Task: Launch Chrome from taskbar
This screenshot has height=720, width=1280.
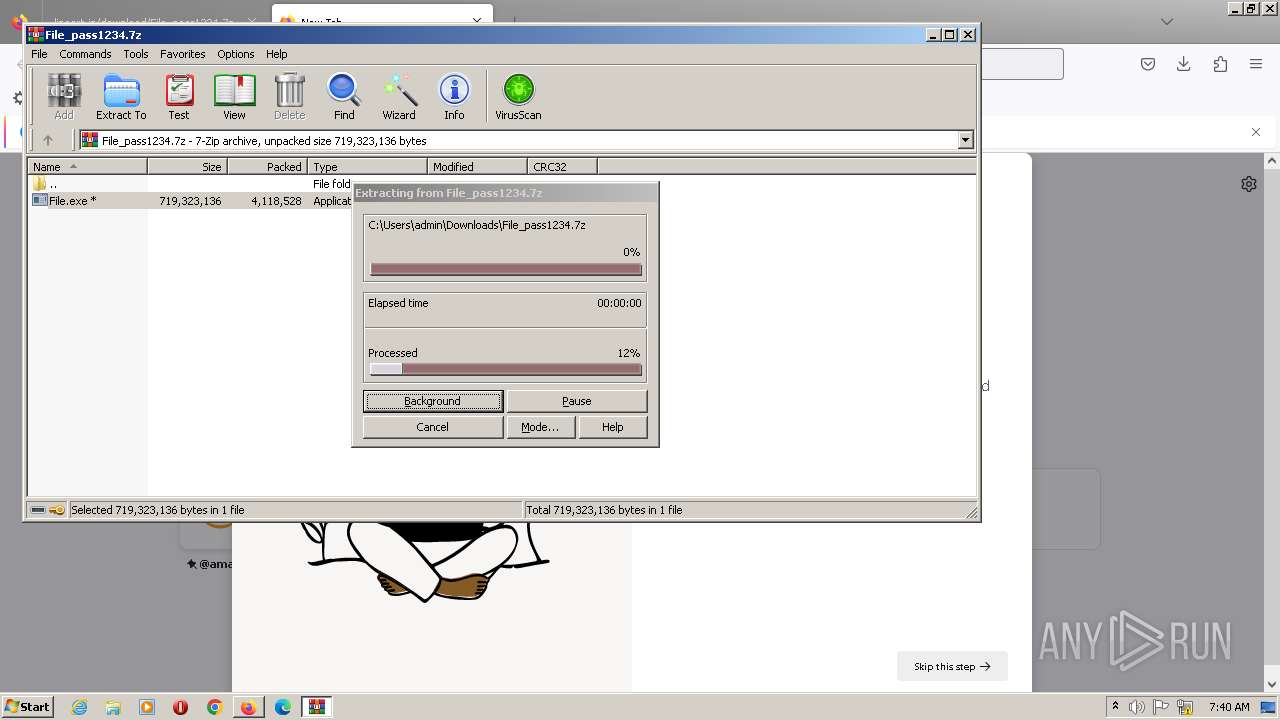Action: pos(214,707)
